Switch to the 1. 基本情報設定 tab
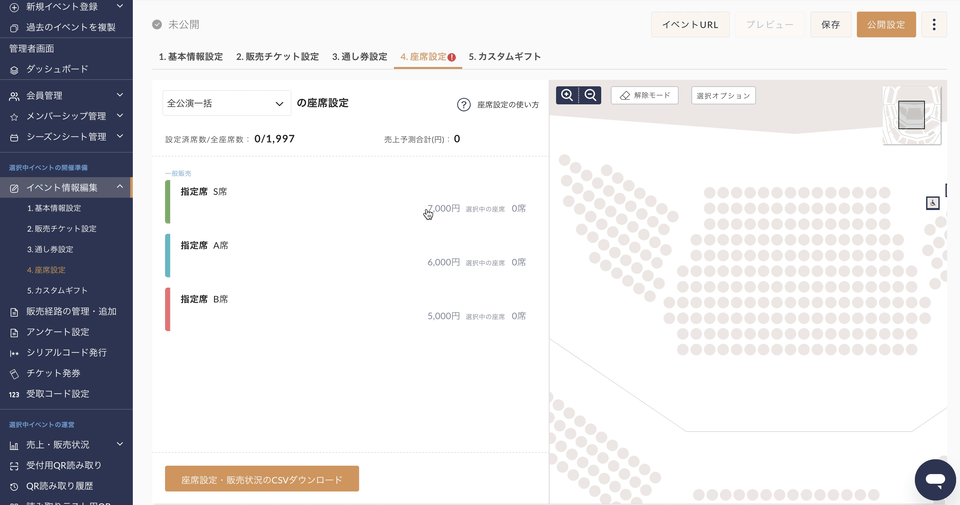The image size is (960, 505). 191,57
